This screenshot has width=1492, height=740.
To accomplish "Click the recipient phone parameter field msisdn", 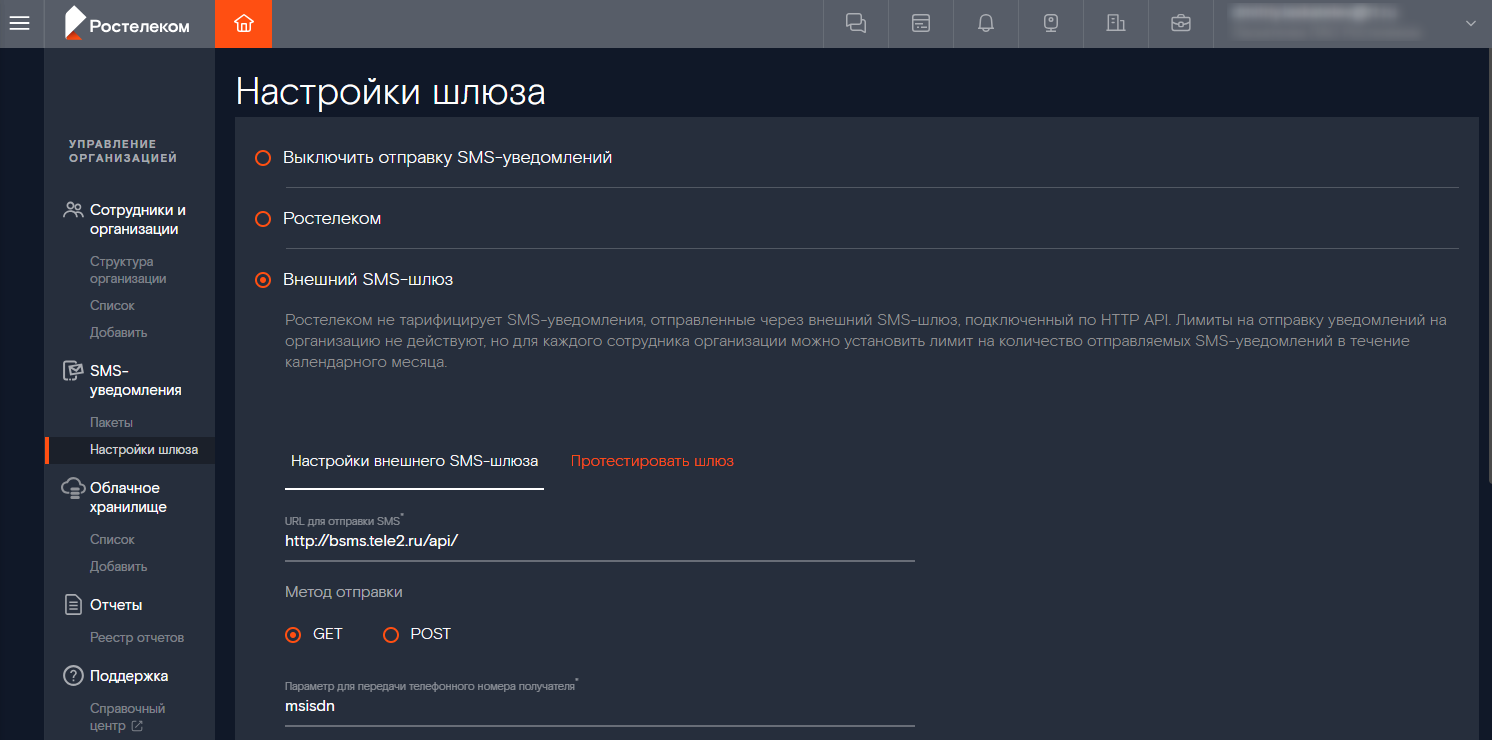I will tap(600, 706).
